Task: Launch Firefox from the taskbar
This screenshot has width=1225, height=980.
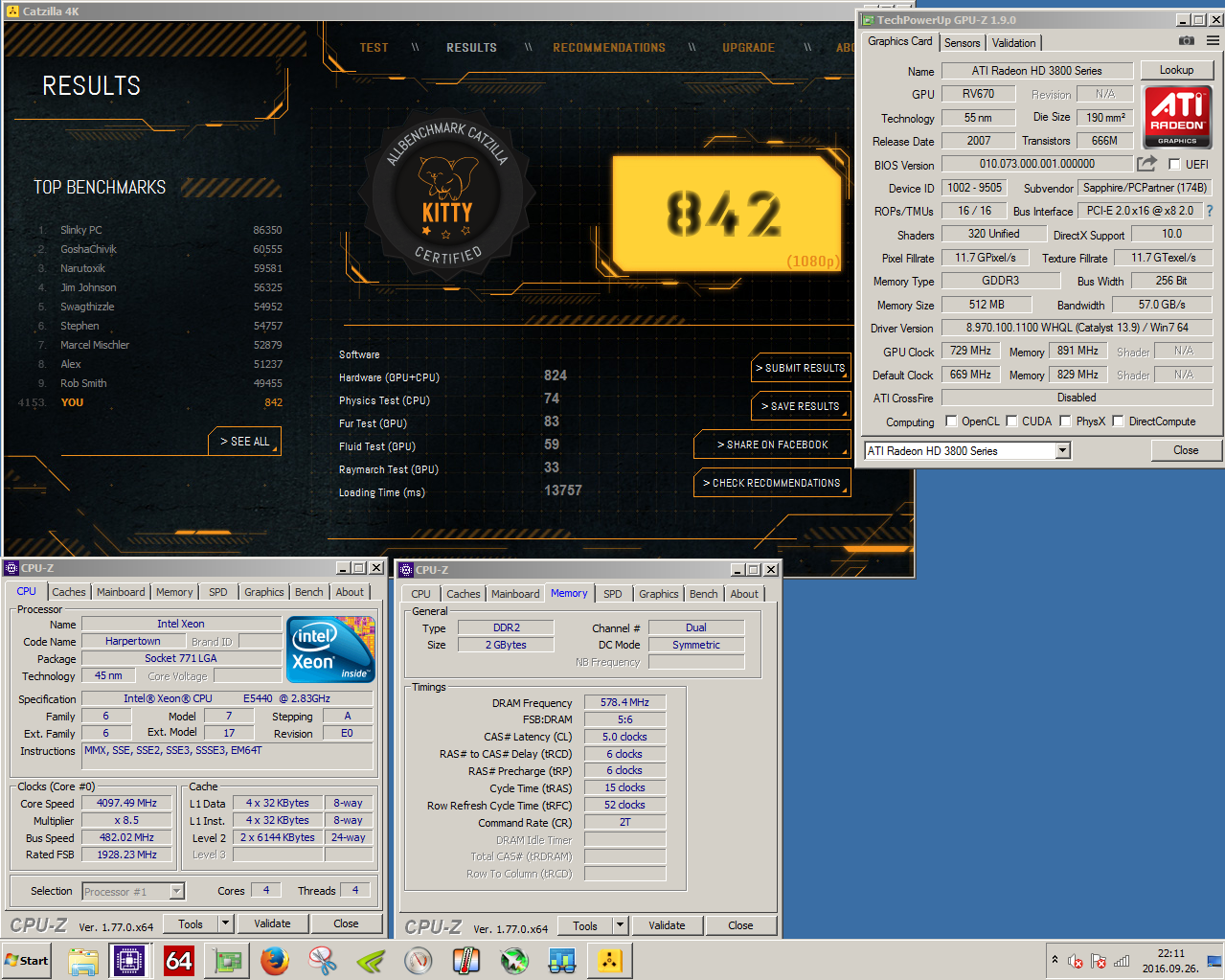Action: [x=275, y=961]
